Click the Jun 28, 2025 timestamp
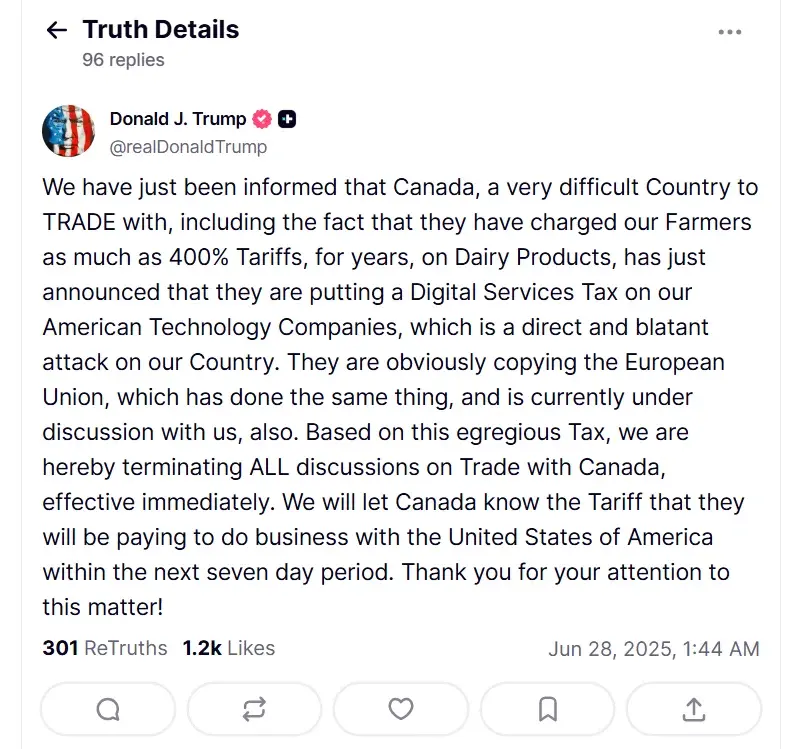Screen dimensions: 787x749 (x=653, y=649)
